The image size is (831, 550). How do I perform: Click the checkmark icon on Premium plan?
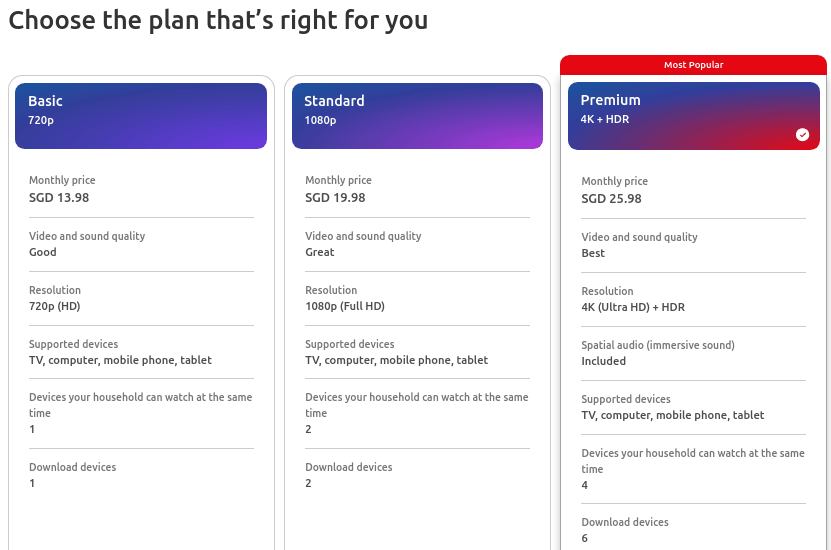coord(802,135)
